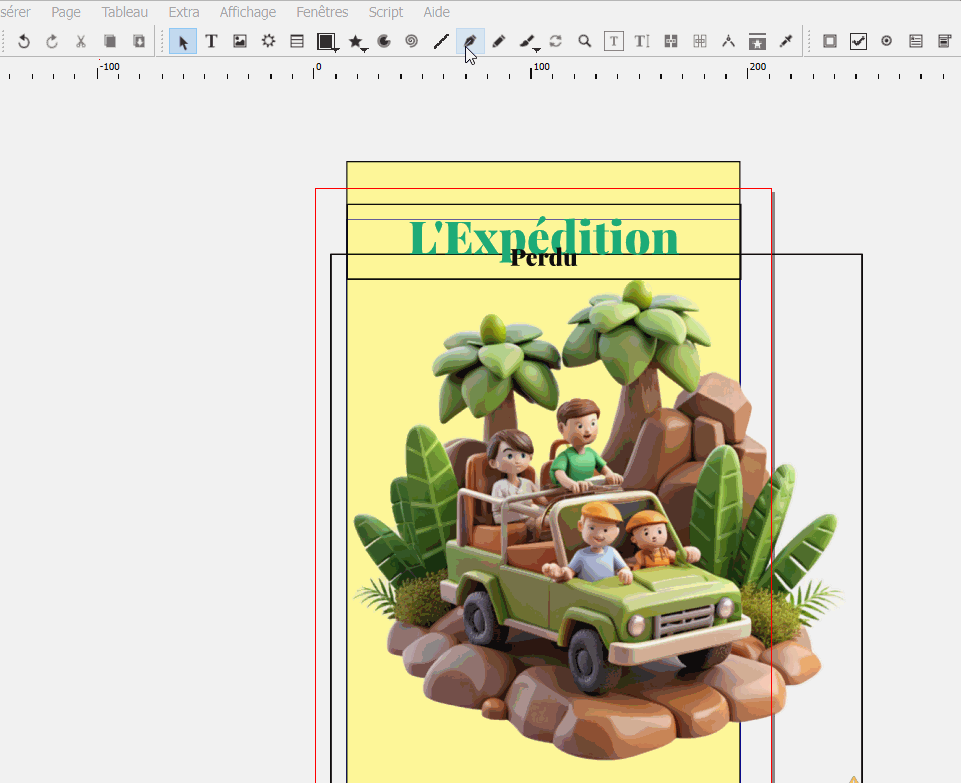Click the Redo arrow icon
Image resolution: width=961 pixels, height=783 pixels.
[x=52, y=41]
